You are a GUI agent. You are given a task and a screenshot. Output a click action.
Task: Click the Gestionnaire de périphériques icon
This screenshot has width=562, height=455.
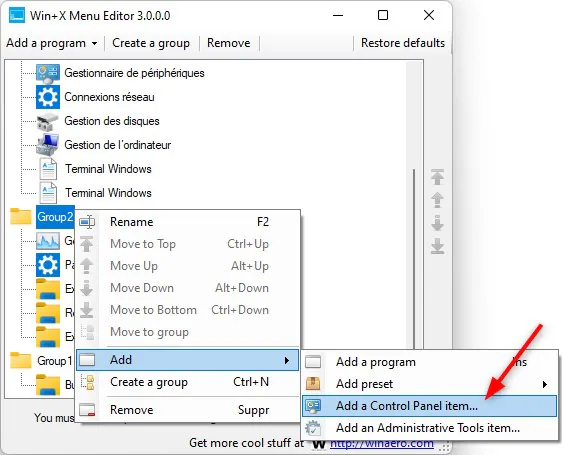[48, 73]
